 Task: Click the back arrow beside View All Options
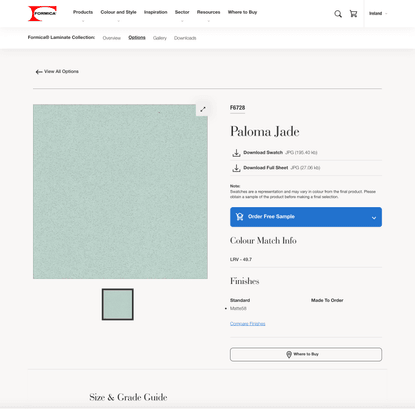tap(39, 72)
